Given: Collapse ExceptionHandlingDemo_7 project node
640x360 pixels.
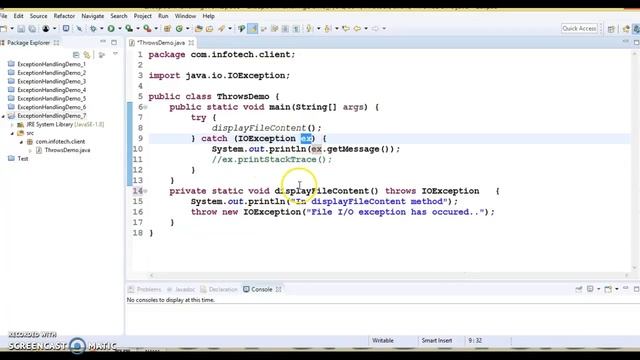Looking at the screenshot, I should pyautogui.click(x=4, y=116).
